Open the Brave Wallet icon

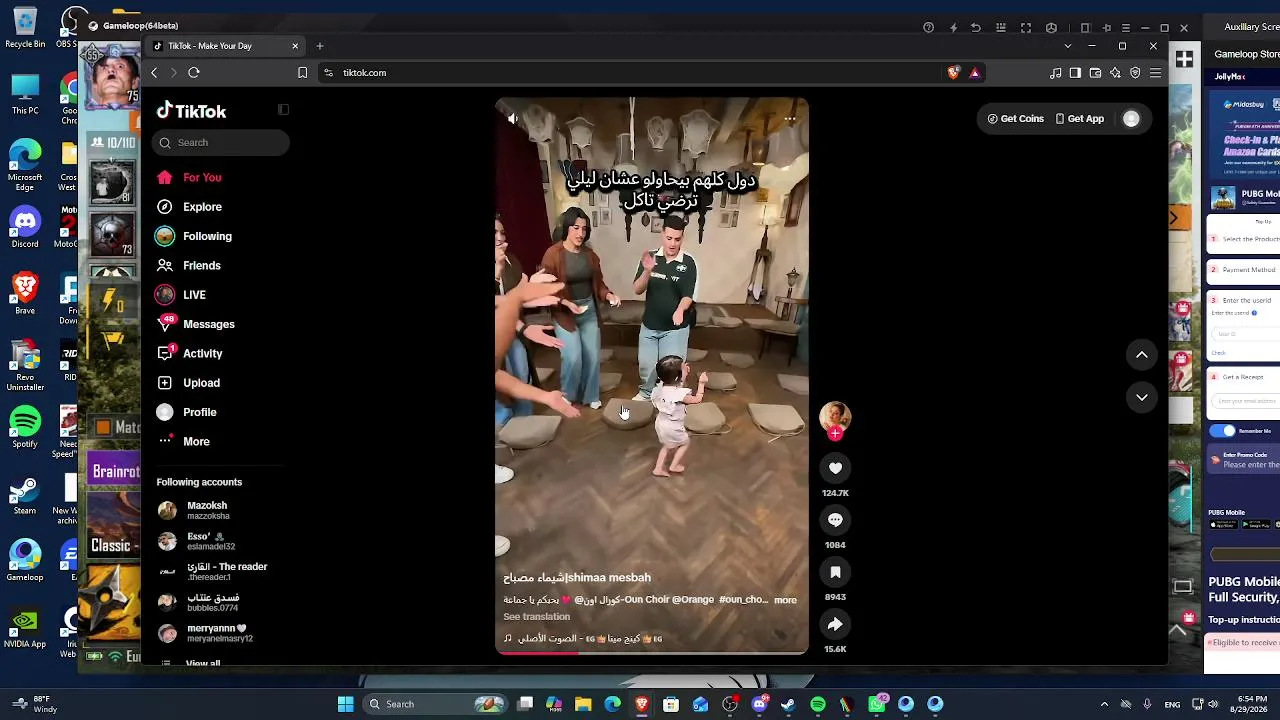pyautogui.click(x=1095, y=73)
